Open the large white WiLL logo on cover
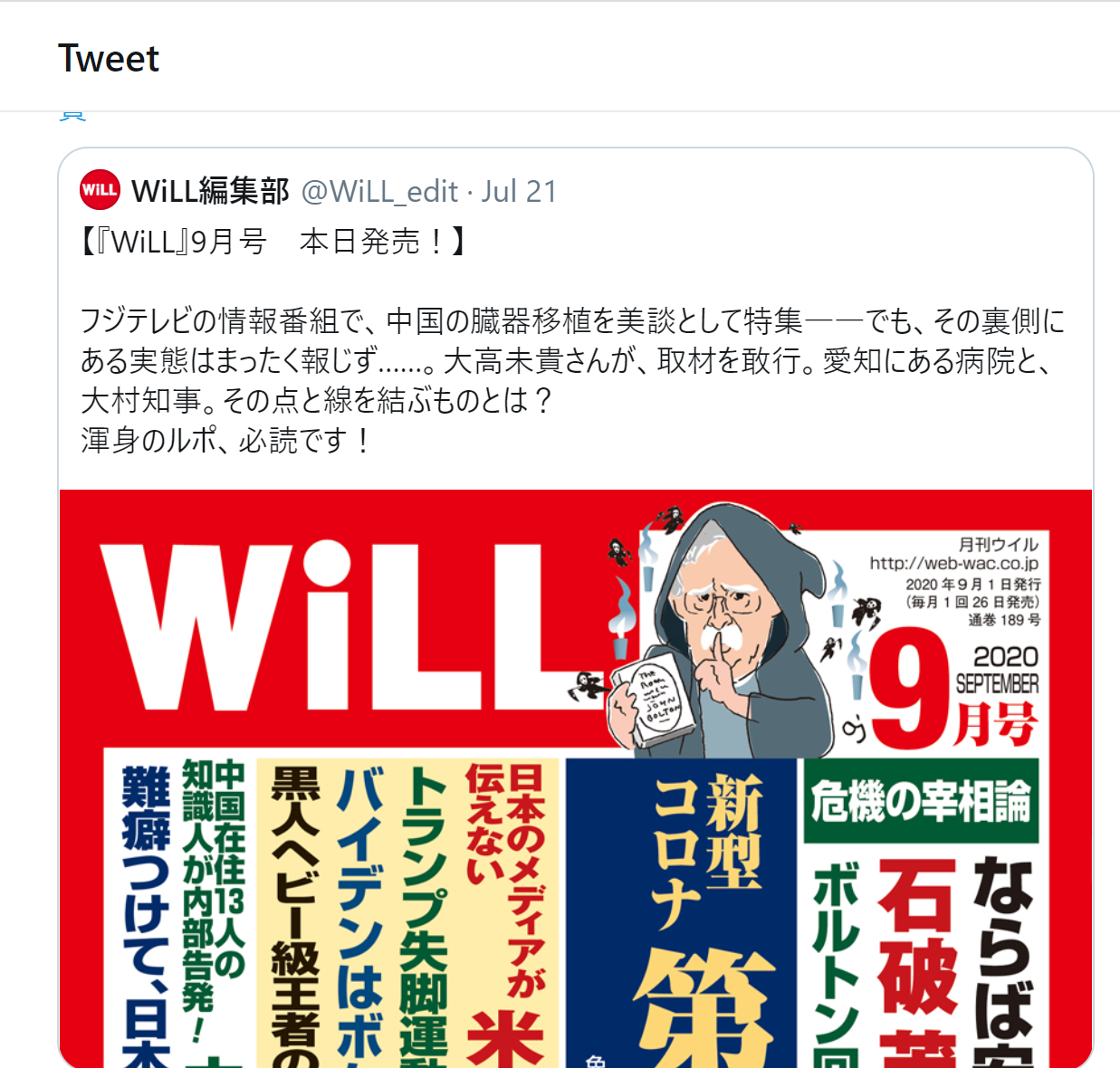The image size is (1120, 1068). tap(349, 627)
